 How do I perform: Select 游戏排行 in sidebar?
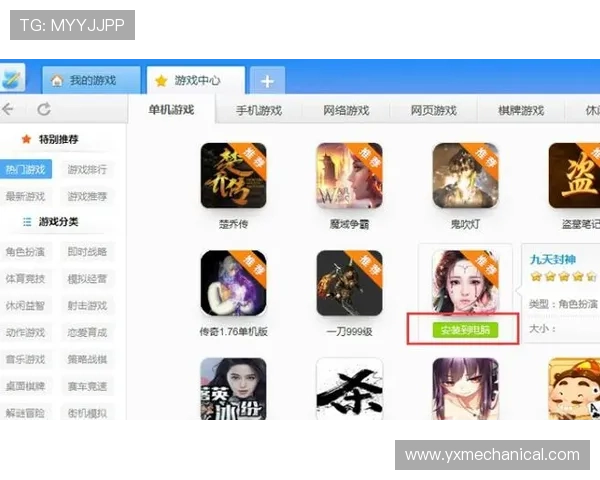tap(87, 169)
